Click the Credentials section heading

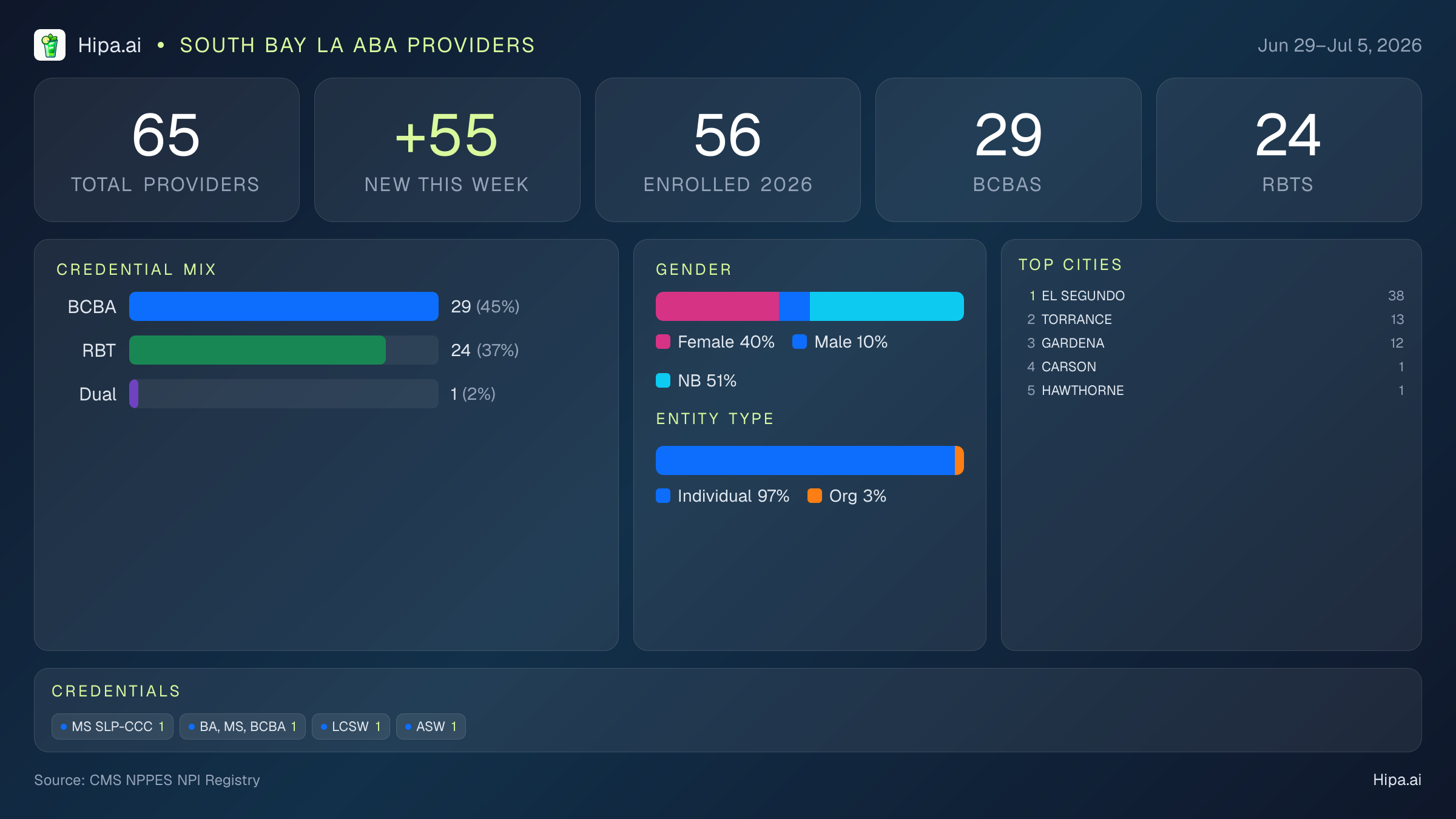tap(116, 691)
